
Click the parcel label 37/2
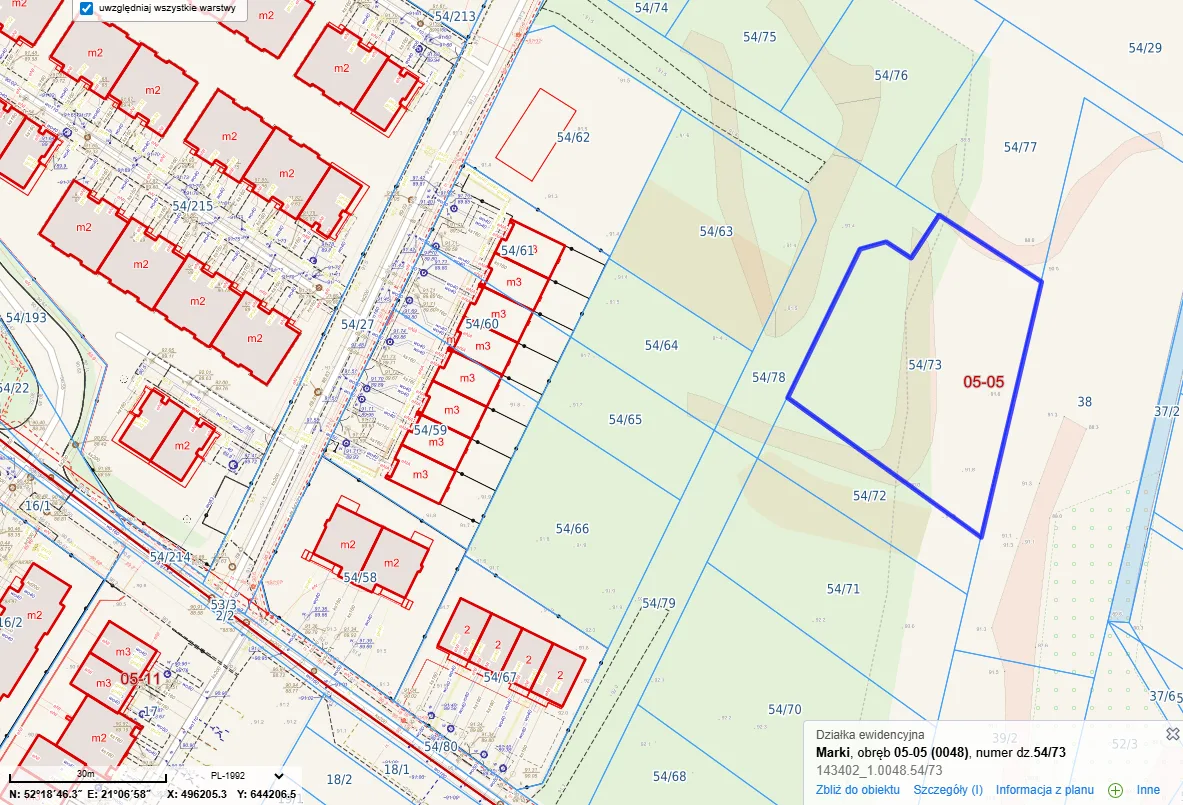click(1166, 412)
